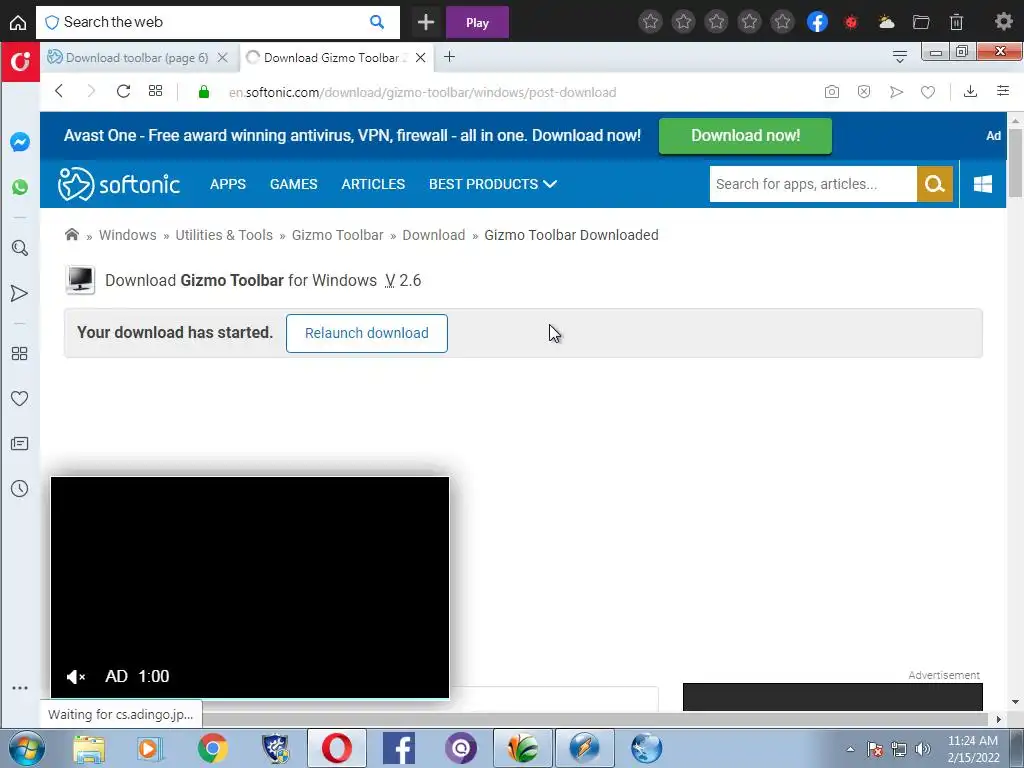Click the red ladybug icon in top bar

pyautogui.click(x=851, y=22)
